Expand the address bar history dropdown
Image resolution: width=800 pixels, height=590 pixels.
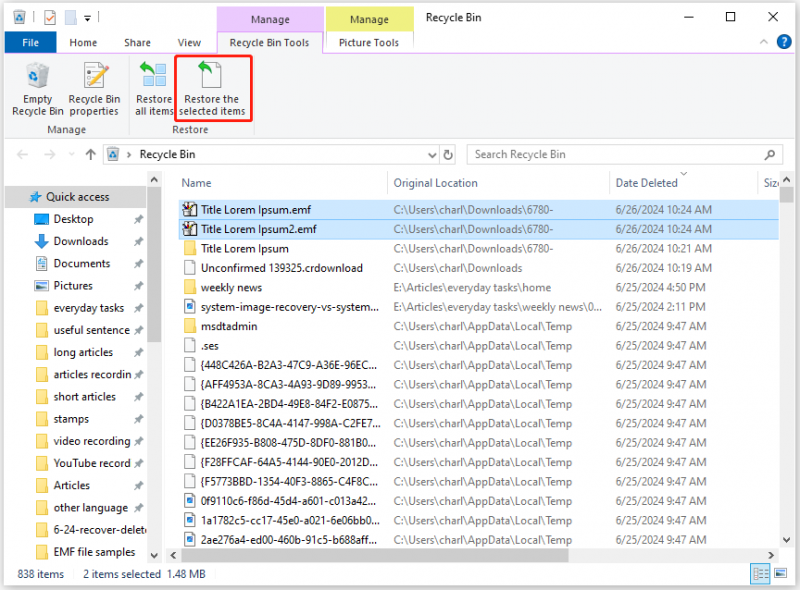pyautogui.click(x=432, y=155)
